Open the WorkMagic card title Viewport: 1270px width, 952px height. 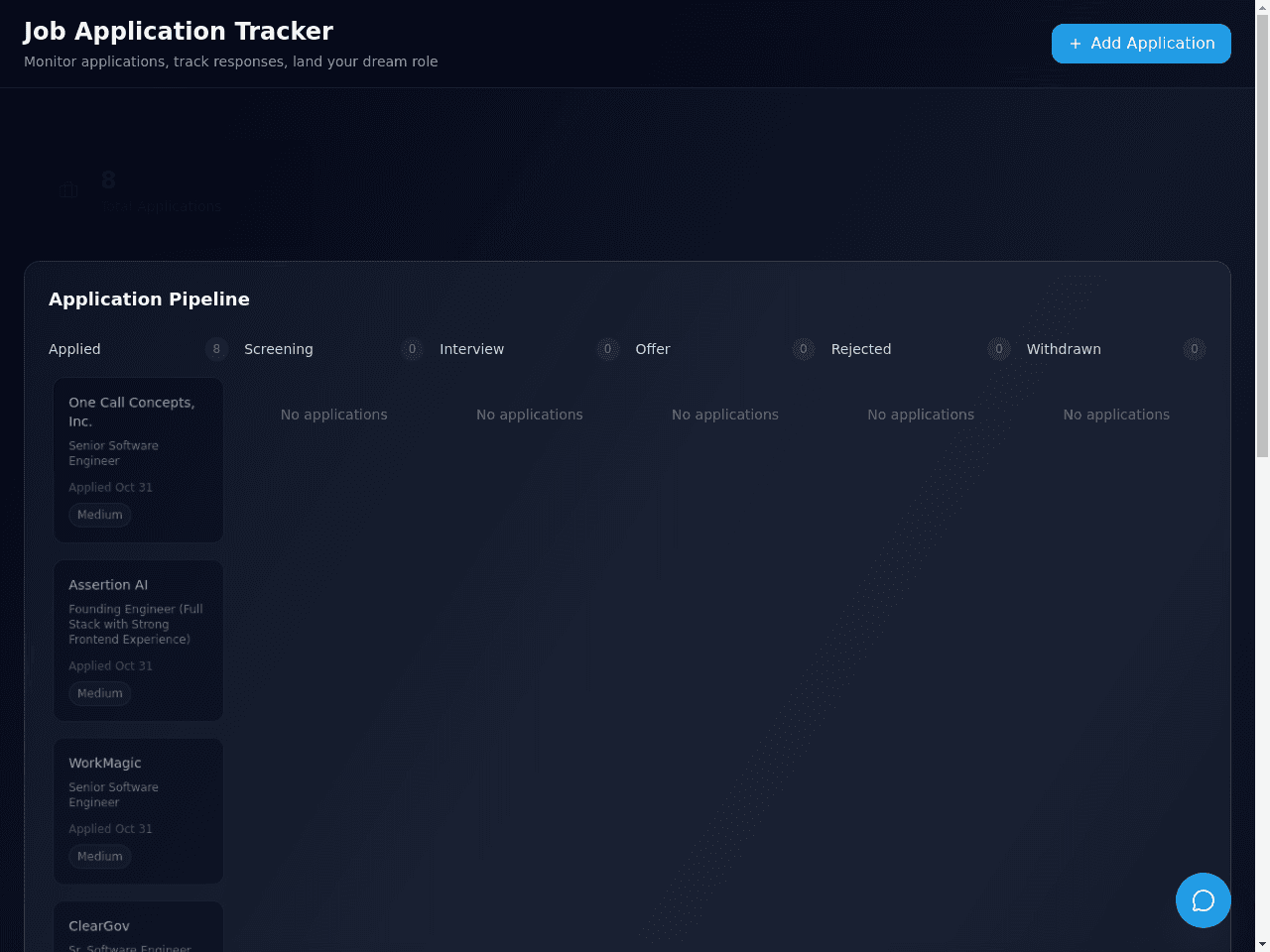click(x=105, y=764)
